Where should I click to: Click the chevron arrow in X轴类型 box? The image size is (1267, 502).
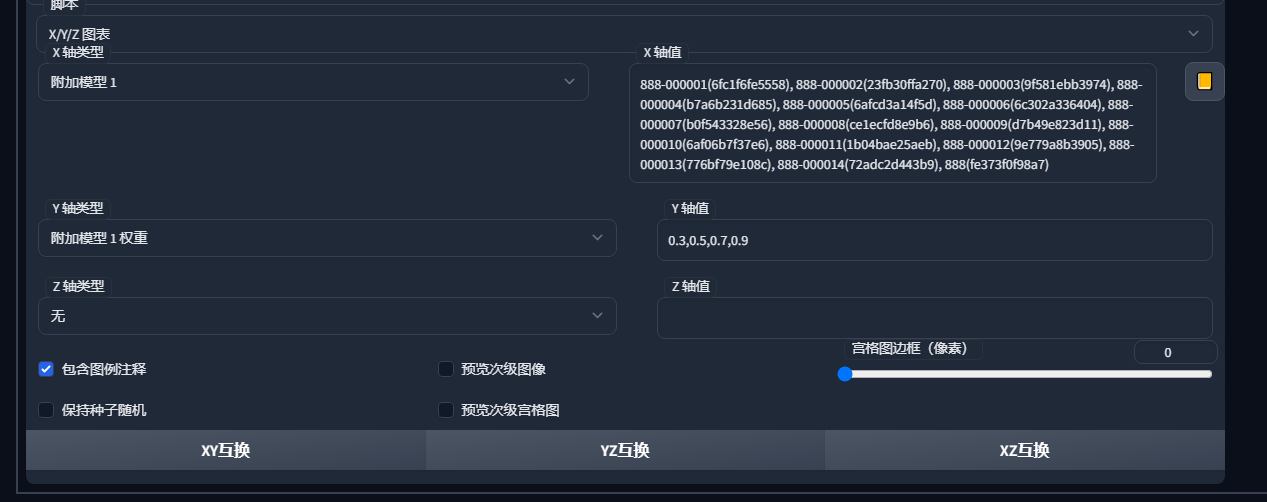click(569, 82)
